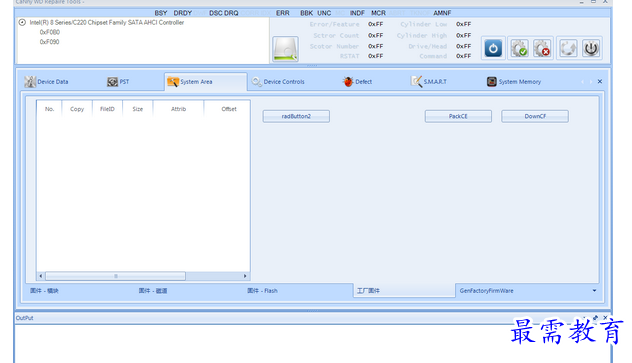The width and height of the screenshot is (632, 363).
Task: Click the refresh arrows icon
Action: (x=568, y=49)
